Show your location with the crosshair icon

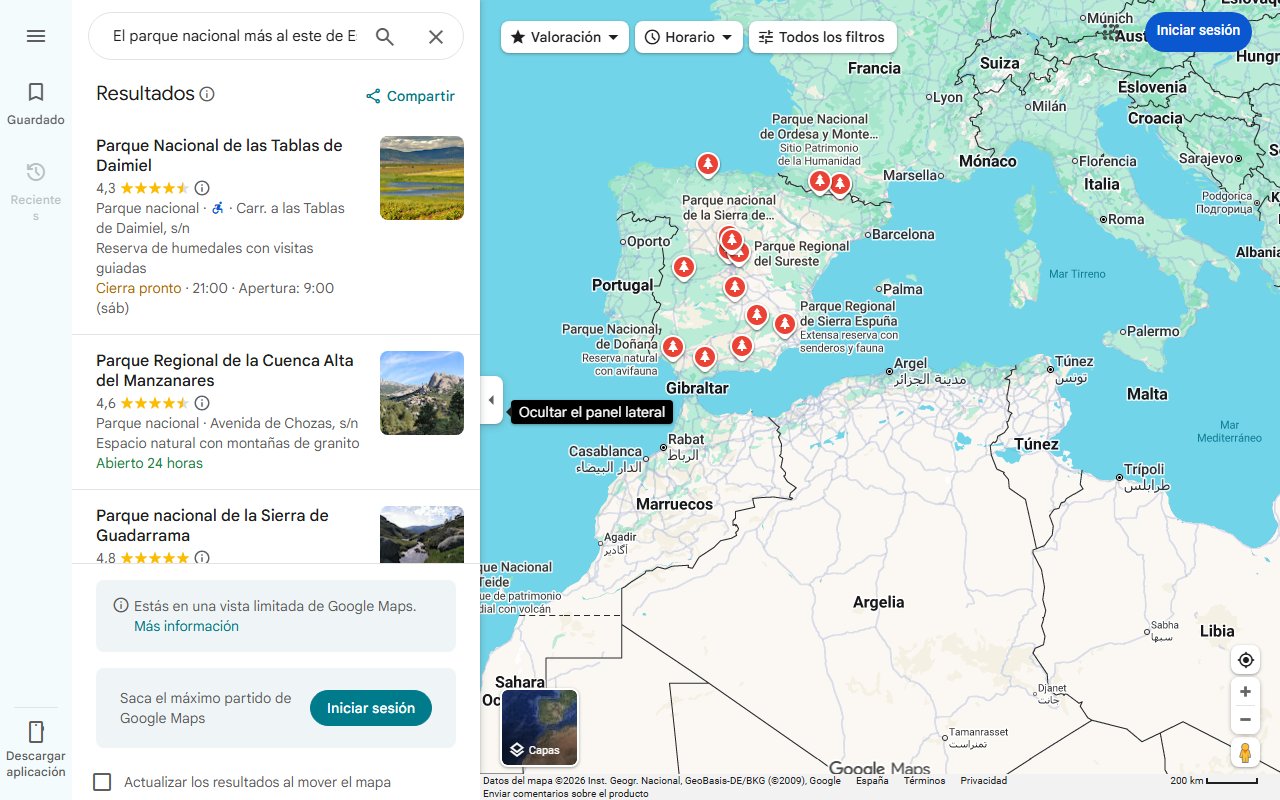tap(1245, 660)
